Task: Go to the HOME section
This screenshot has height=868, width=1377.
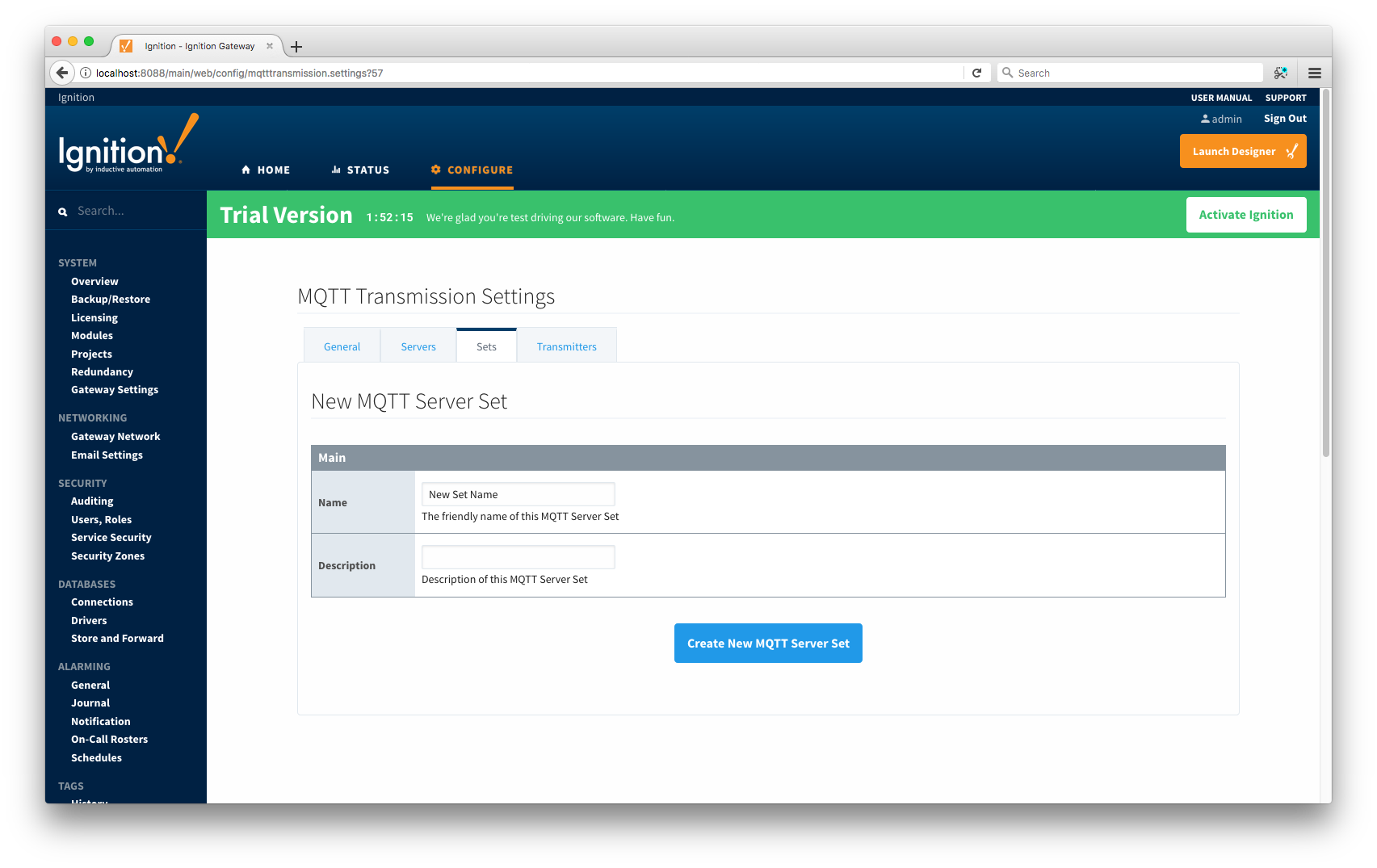Action: (266, 170)
